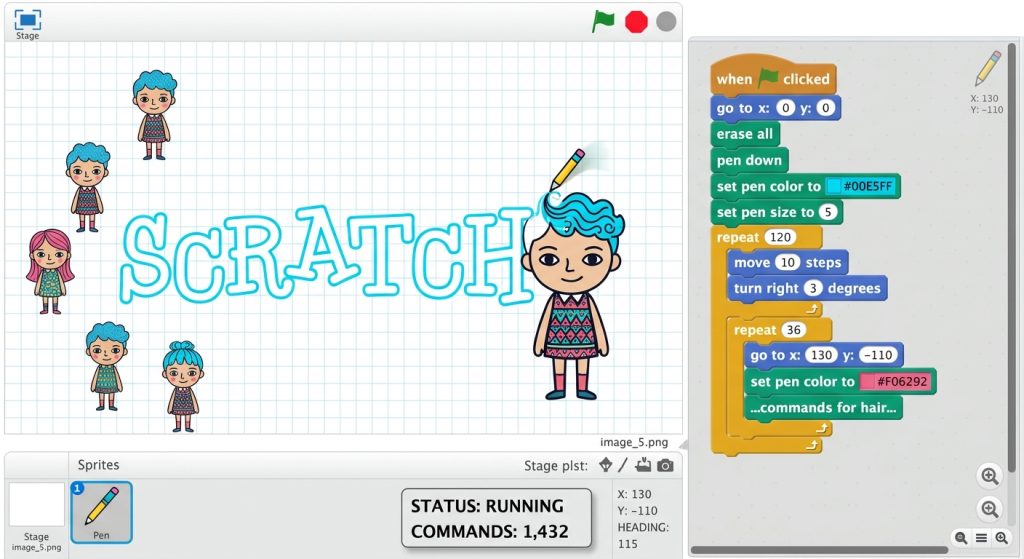Click the 'HEADING: 115' readout
The image size is (1024, 559).
click(643, 535)
